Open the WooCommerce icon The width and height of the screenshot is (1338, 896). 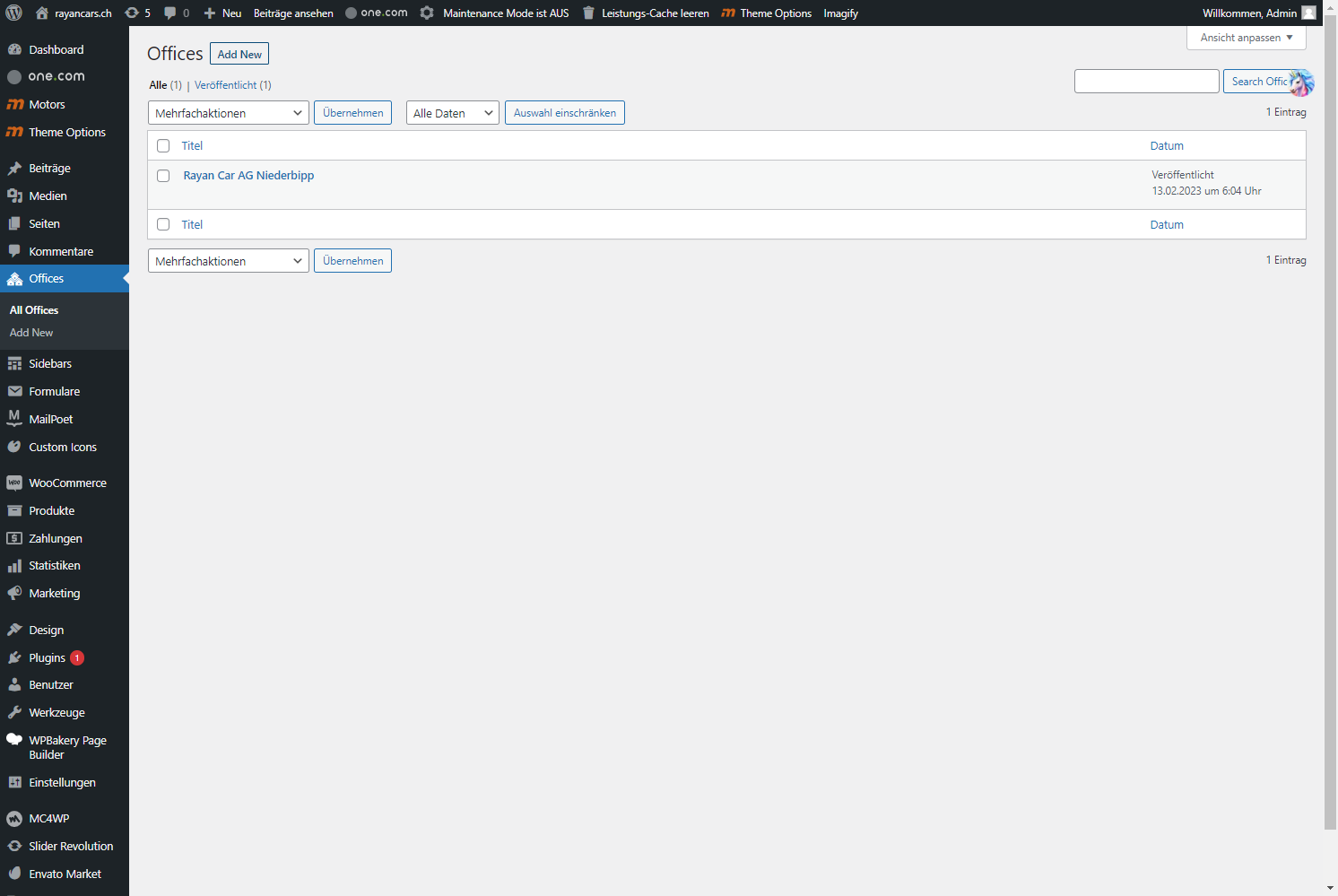click(x=14, y=483)
